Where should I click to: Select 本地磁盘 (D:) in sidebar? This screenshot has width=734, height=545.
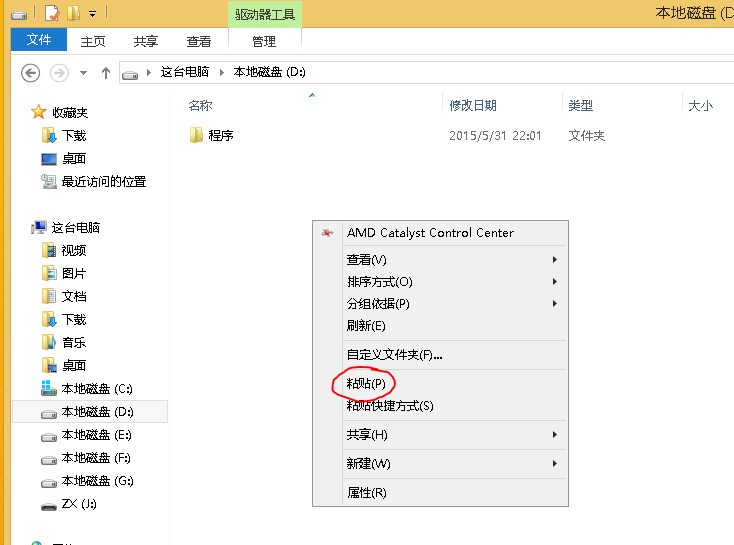[x=90, y=412]
